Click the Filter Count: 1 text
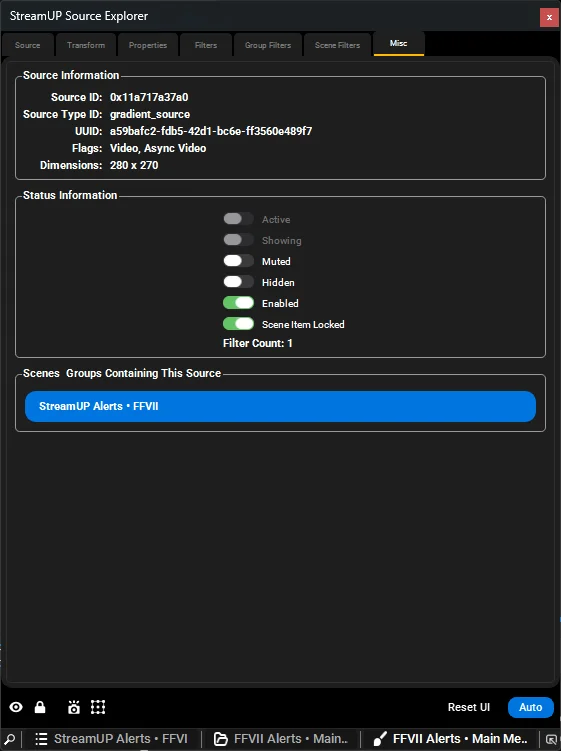The height and width of the screenshot is (751, 561). [258, 343]
